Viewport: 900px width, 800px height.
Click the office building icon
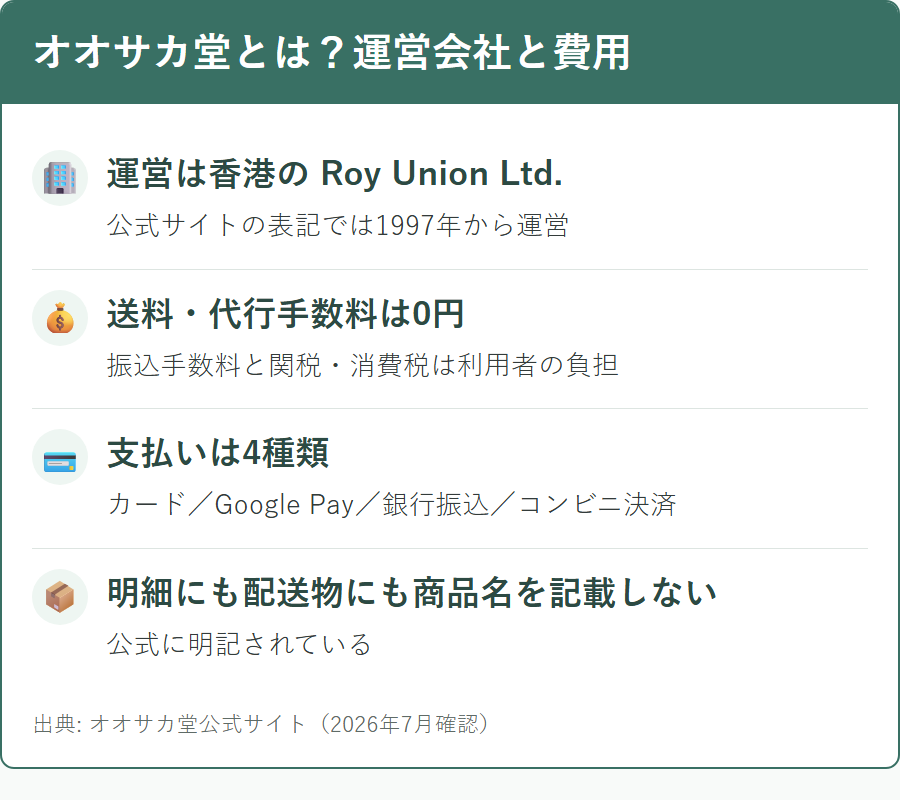(60, 178)
